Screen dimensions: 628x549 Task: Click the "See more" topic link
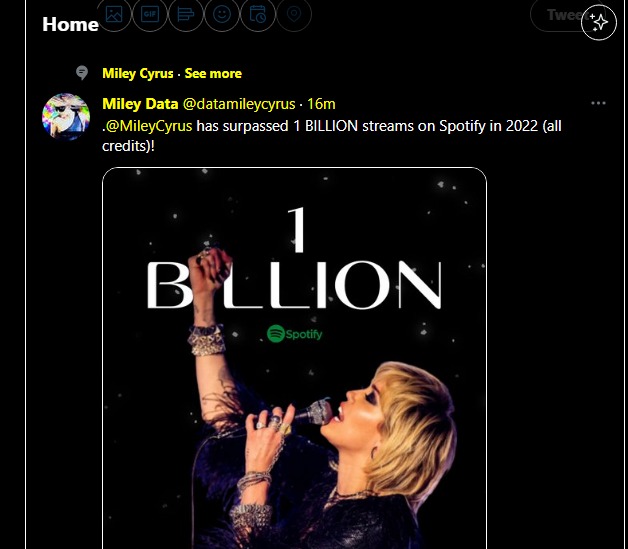pyautogui.click(x=213, y=73)
